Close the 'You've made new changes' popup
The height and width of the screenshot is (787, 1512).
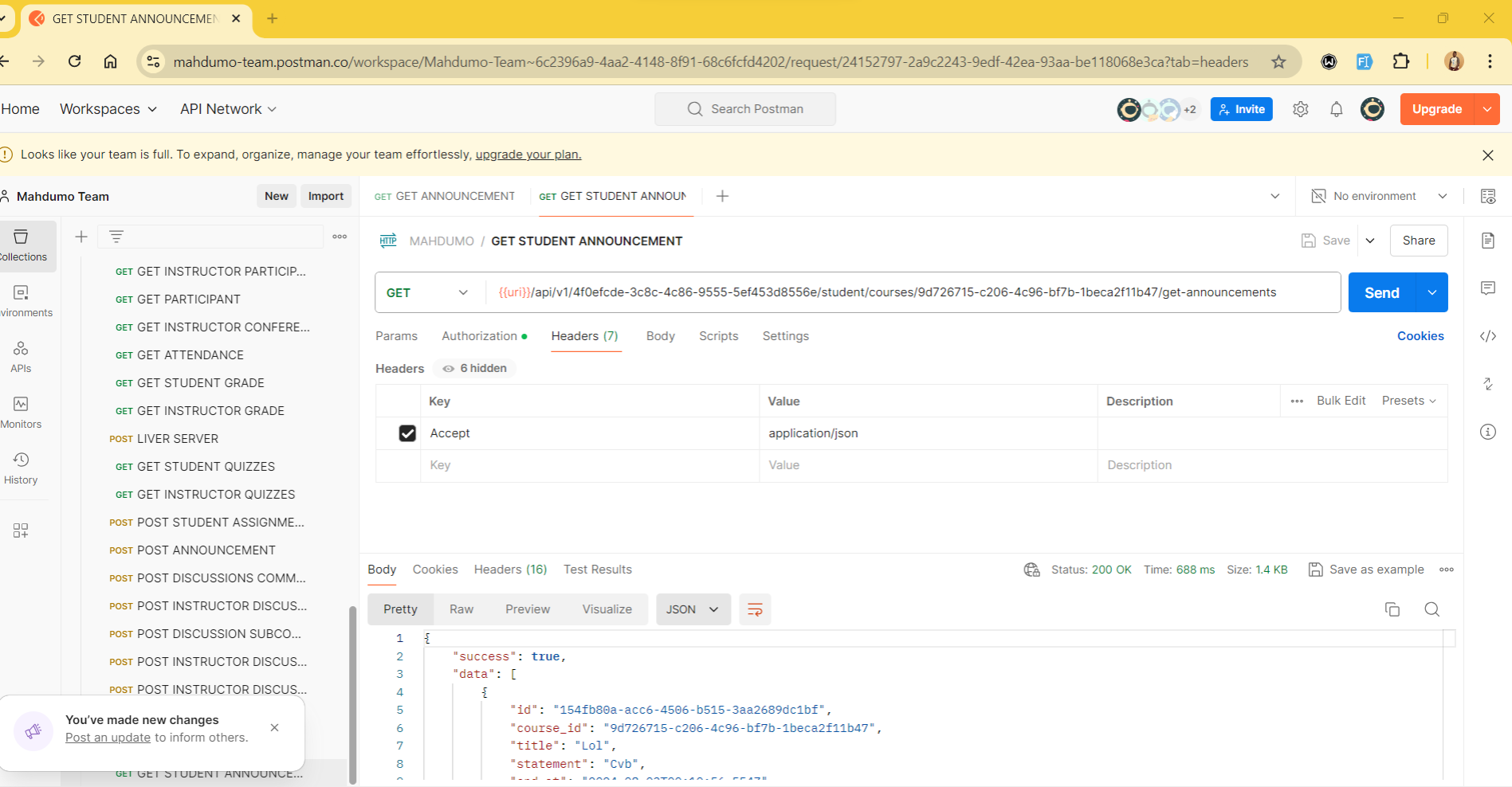point(274,727)
